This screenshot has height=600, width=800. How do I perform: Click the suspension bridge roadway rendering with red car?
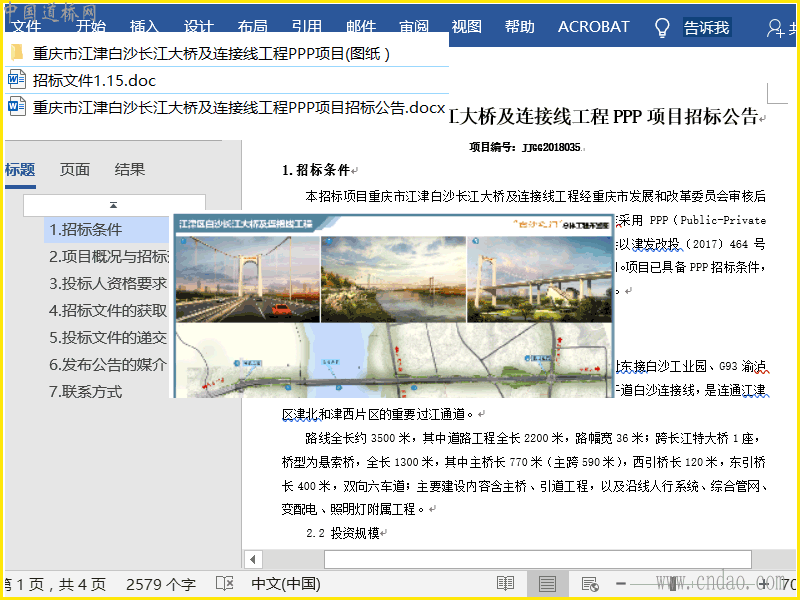pos(247,279)
